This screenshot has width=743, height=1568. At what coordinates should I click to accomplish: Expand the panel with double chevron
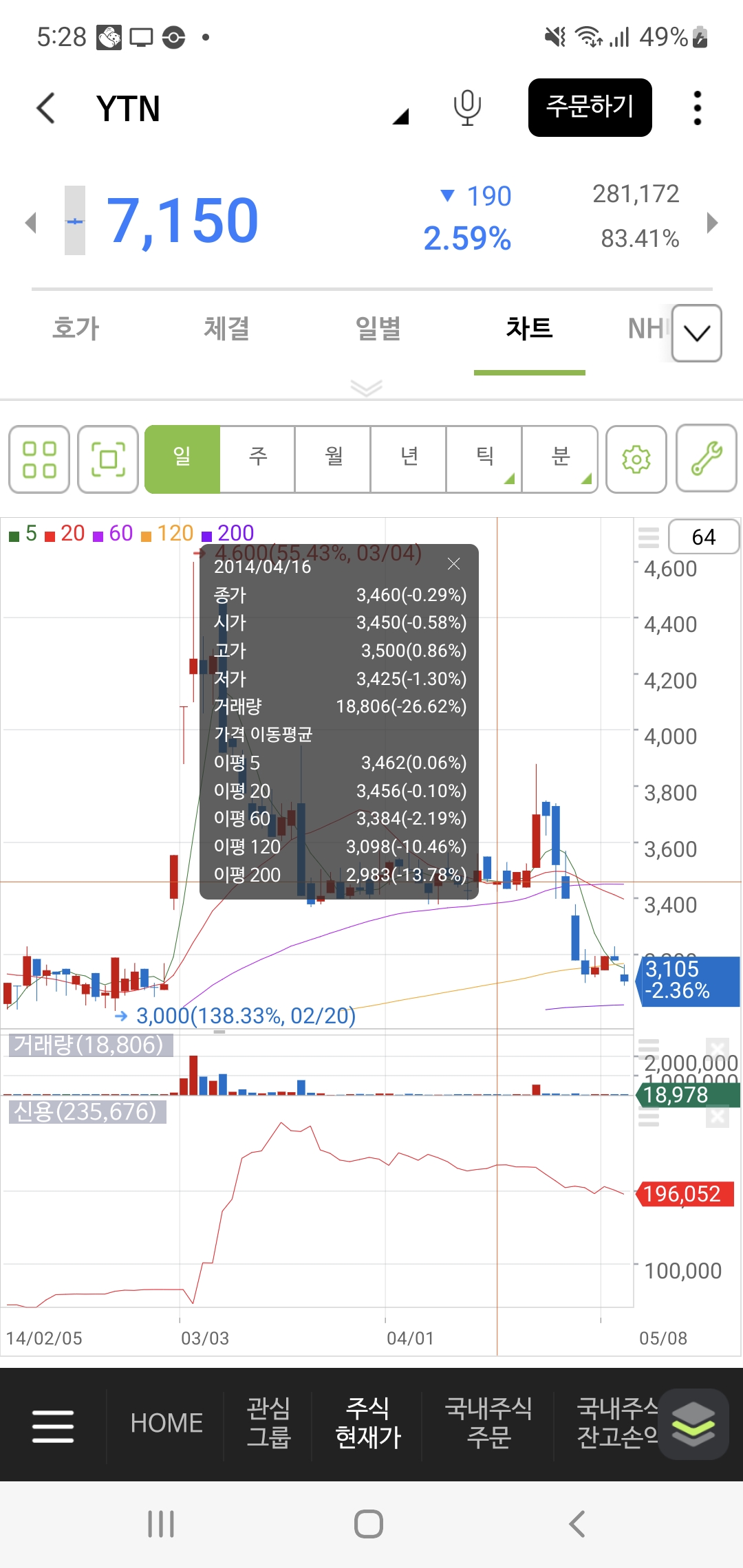(366, 388)
